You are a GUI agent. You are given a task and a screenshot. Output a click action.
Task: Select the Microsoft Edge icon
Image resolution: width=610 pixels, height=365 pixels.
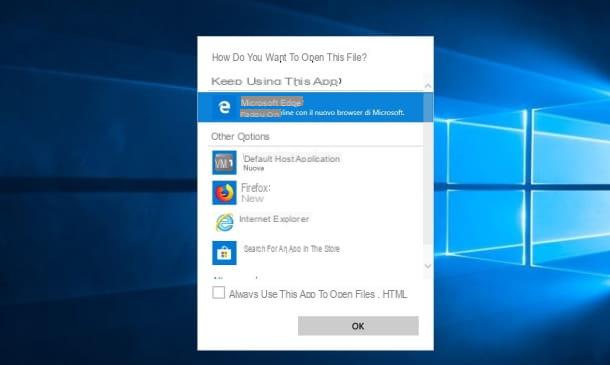pyautogui.click(x=224, y=107)
